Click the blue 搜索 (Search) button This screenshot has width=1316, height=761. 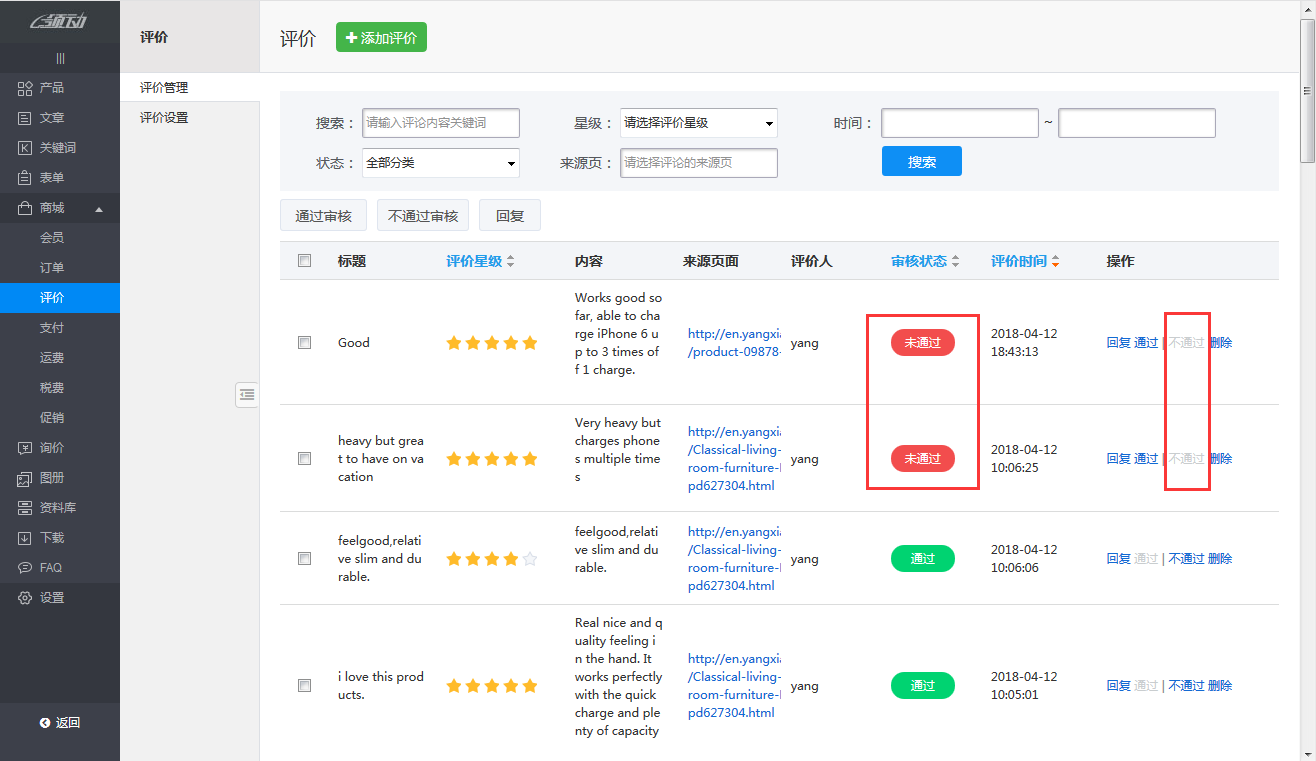[921, 161]
